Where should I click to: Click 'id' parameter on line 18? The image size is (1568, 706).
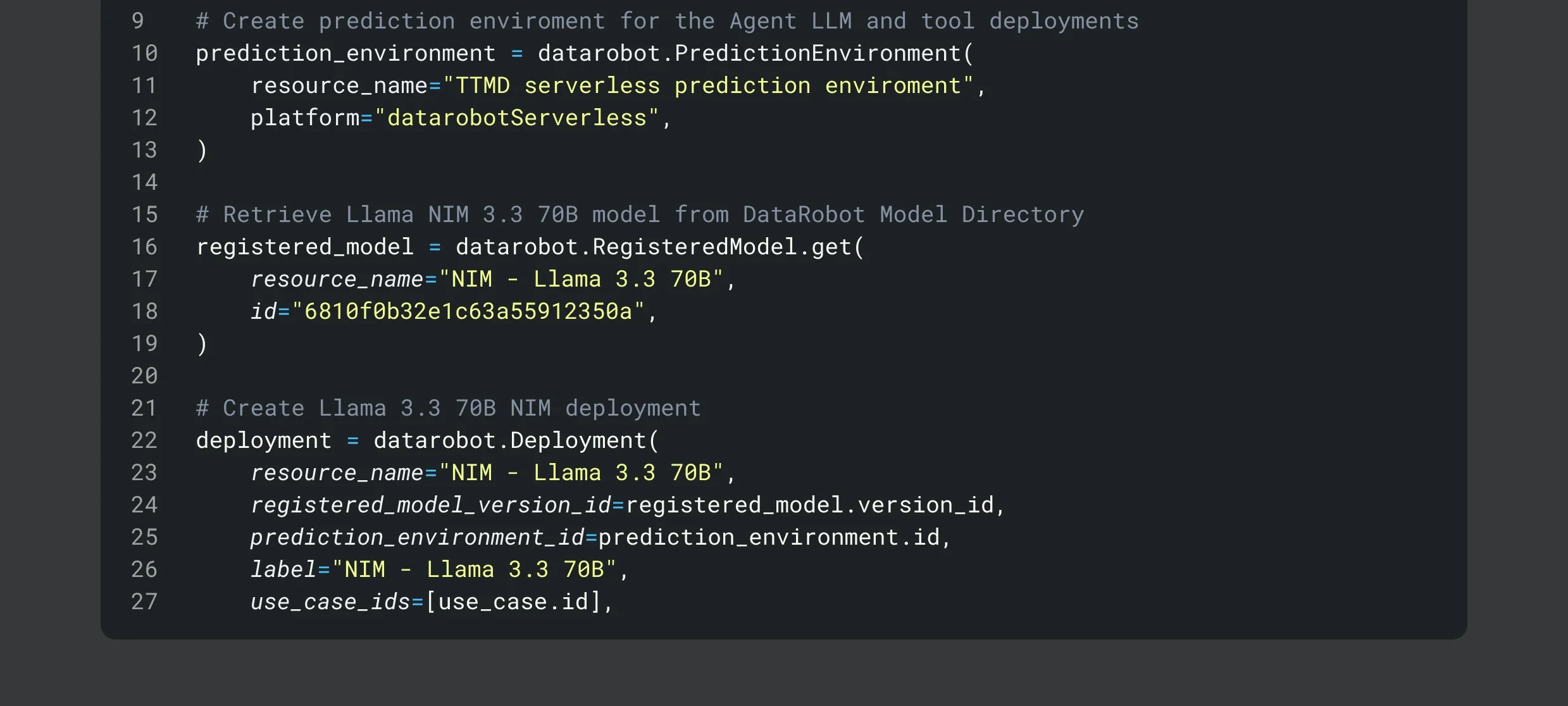[x=264, y=312]
